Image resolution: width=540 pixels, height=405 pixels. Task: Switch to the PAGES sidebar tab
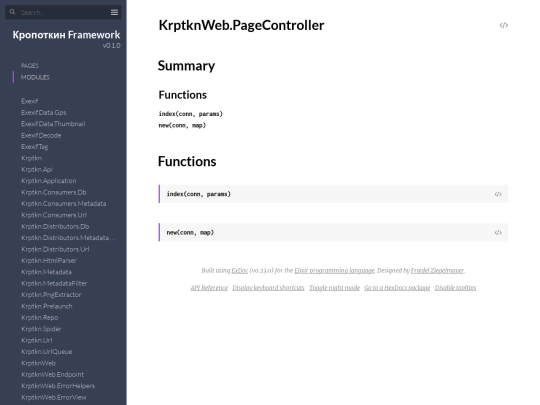(30, 66)
